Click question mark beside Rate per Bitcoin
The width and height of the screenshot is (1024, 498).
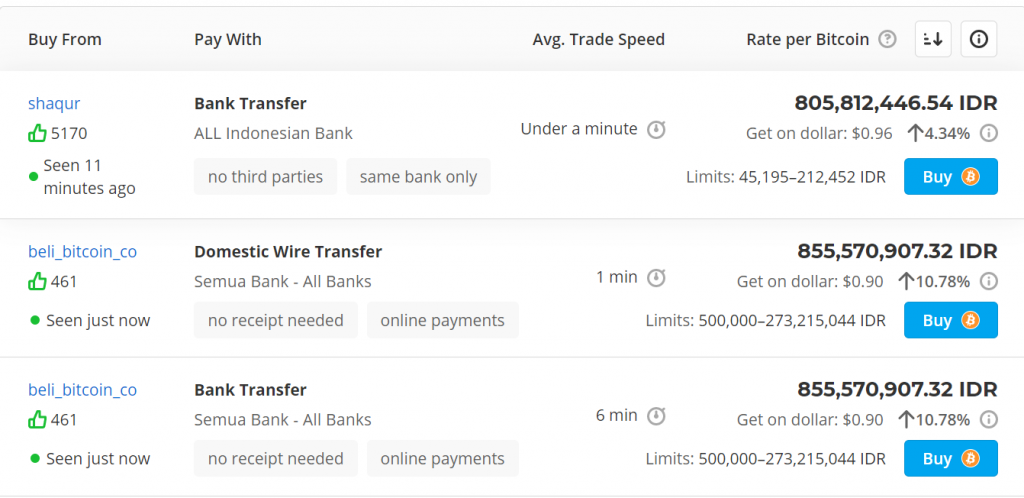pyautogui.click(x=887, y=40)
